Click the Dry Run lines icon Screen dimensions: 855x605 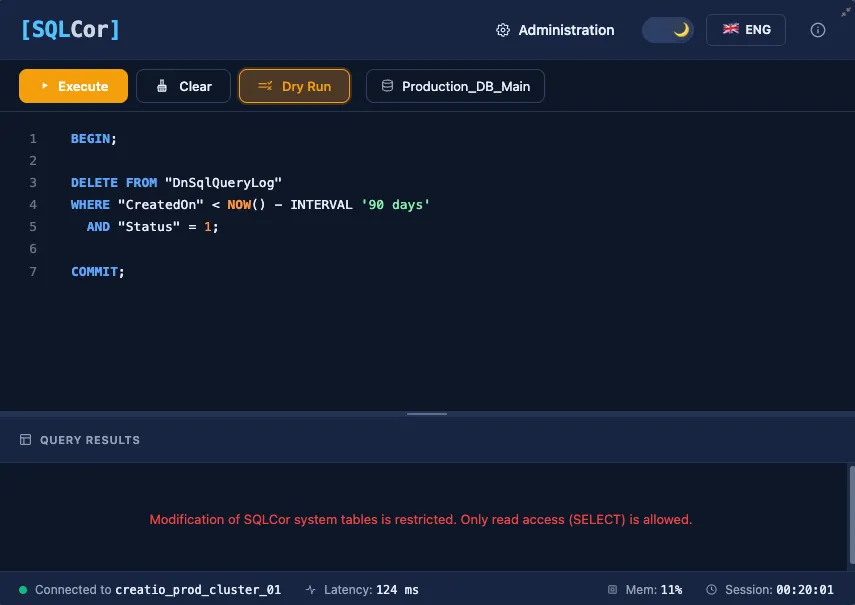pyautogui.click(x=265, y=86)
